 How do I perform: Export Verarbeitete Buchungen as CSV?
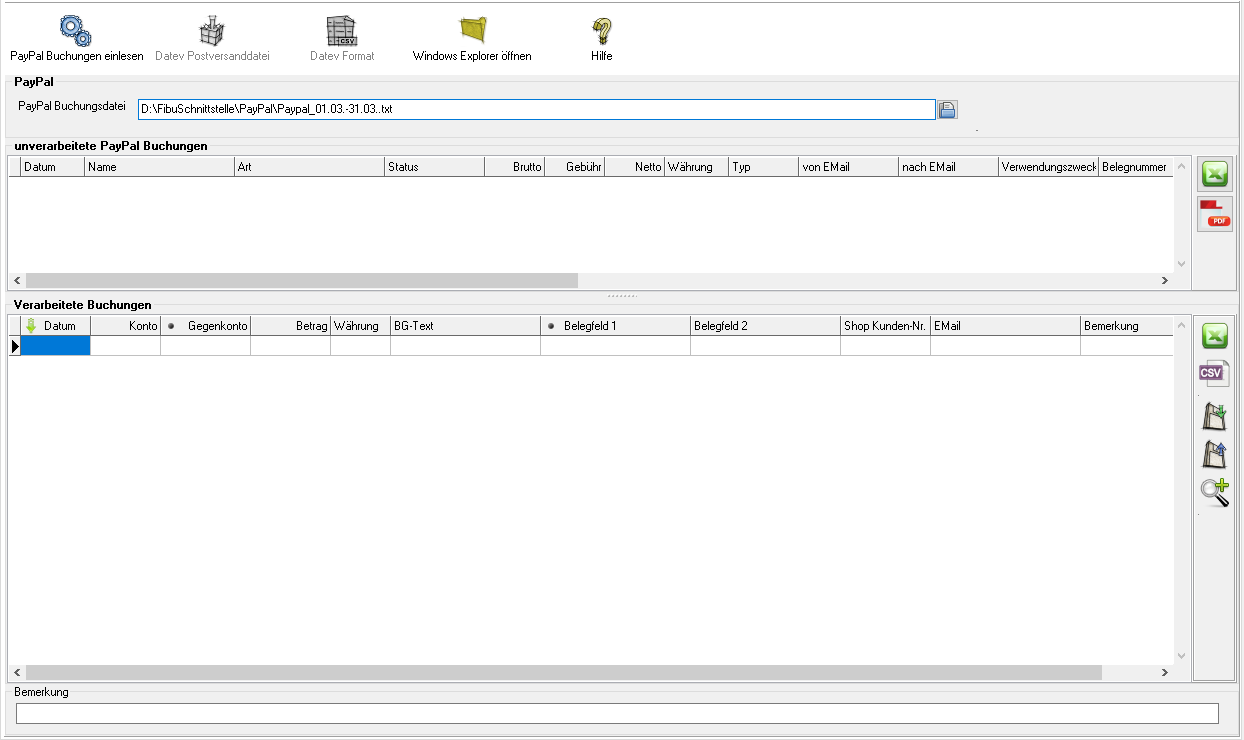coord(1214,375)
